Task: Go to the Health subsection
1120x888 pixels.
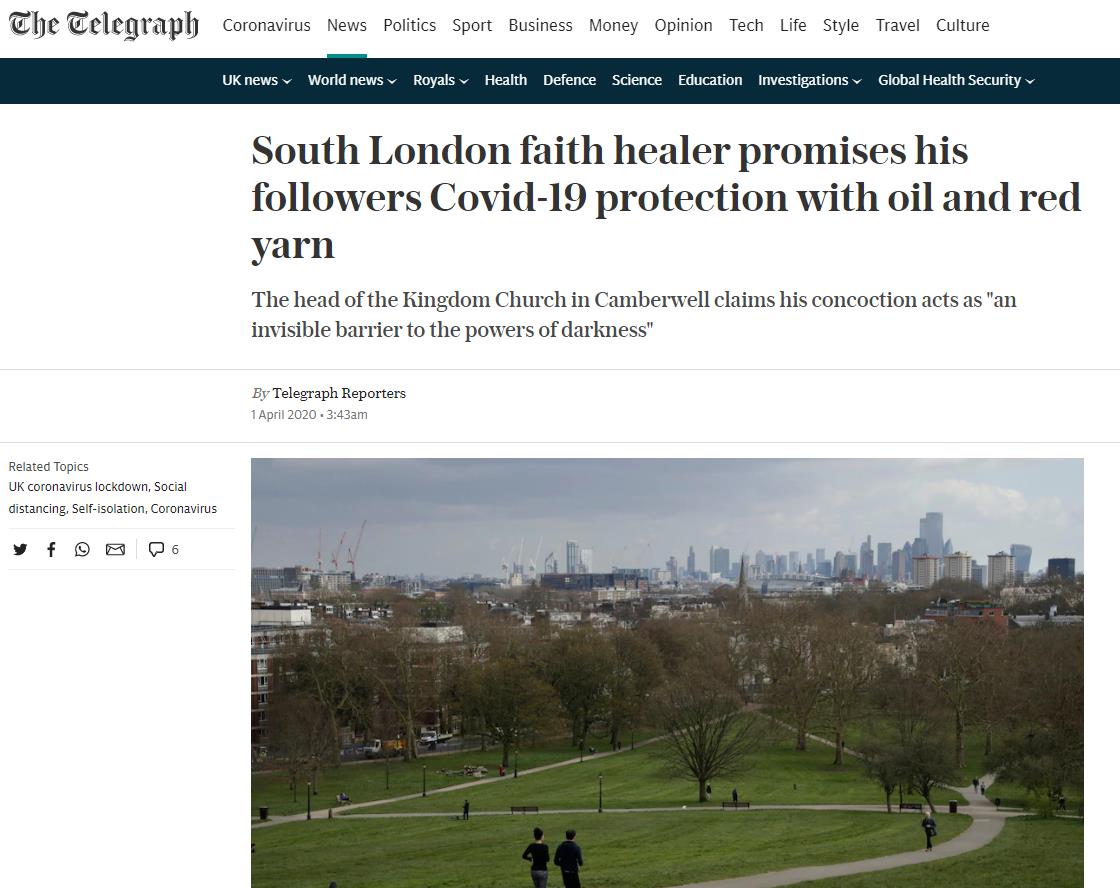Action: point(506,80)
